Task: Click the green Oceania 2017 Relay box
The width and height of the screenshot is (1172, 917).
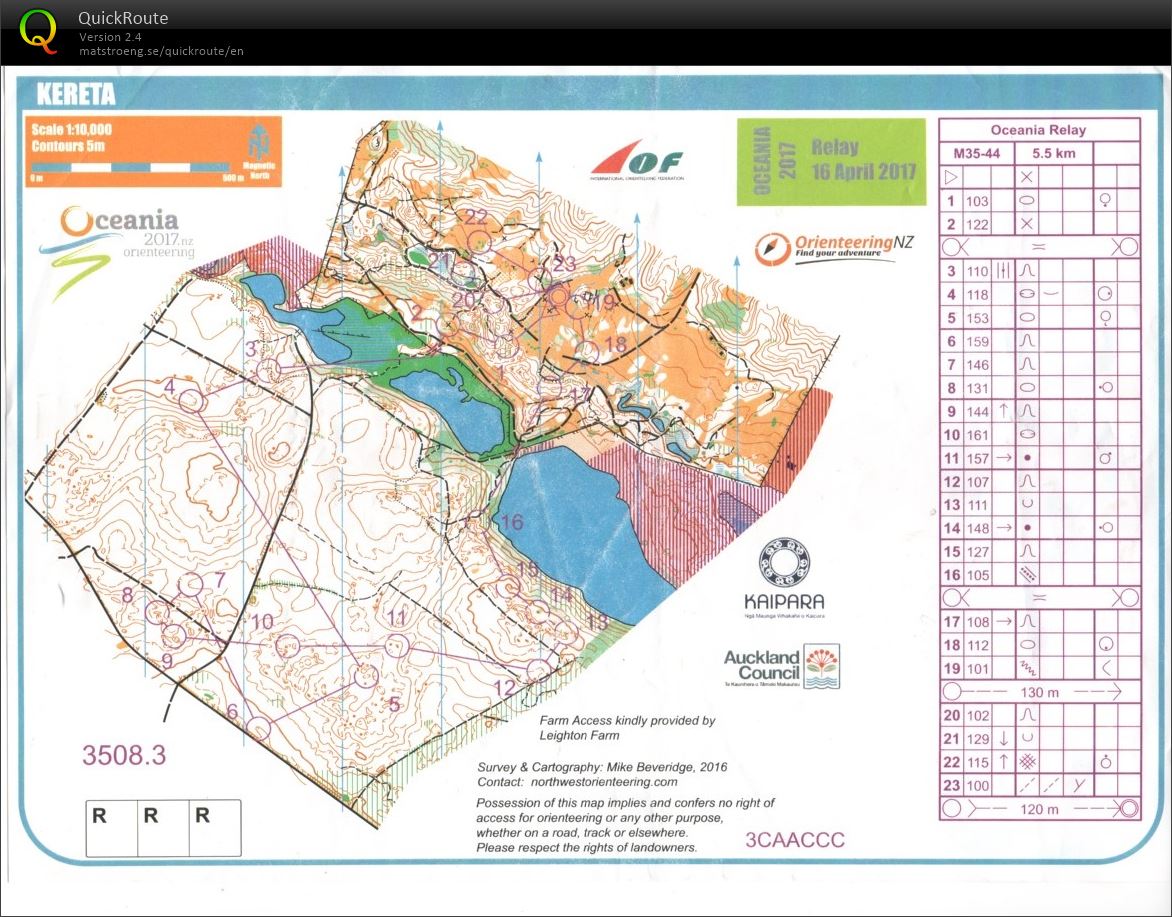Action: (x=831, y=161)
